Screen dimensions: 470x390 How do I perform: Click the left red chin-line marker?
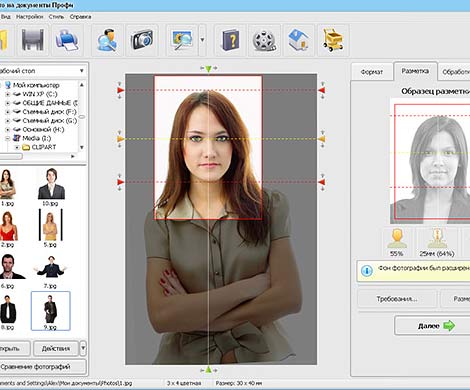coord(121,182)
